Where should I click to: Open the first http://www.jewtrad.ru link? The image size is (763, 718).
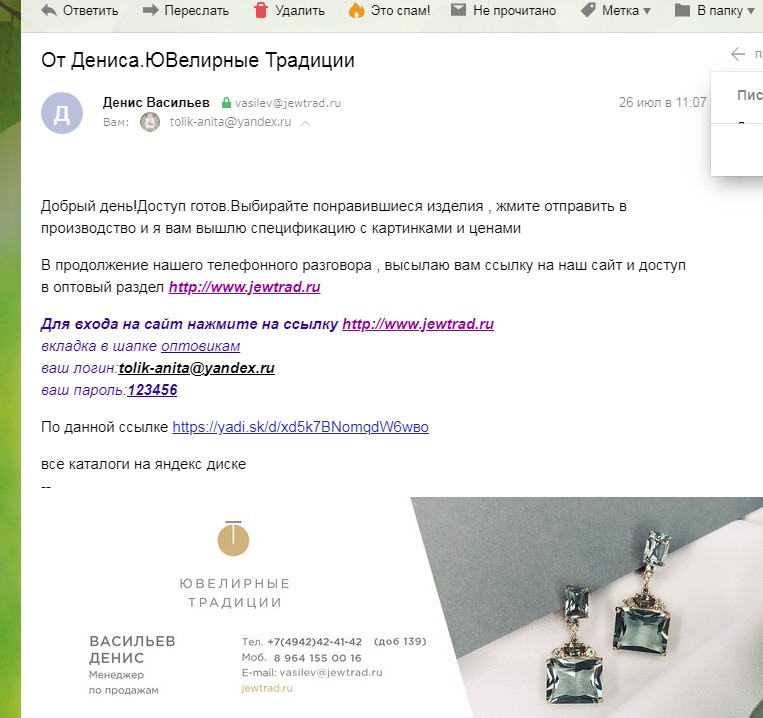(x=244, y=287)
